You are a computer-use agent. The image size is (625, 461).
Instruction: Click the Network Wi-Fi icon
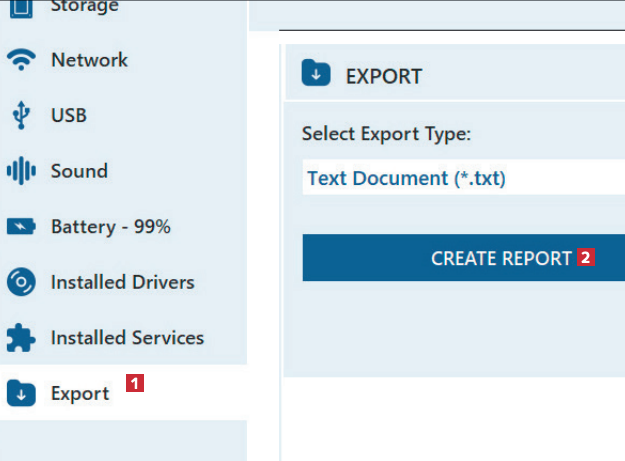click(21, 61)
